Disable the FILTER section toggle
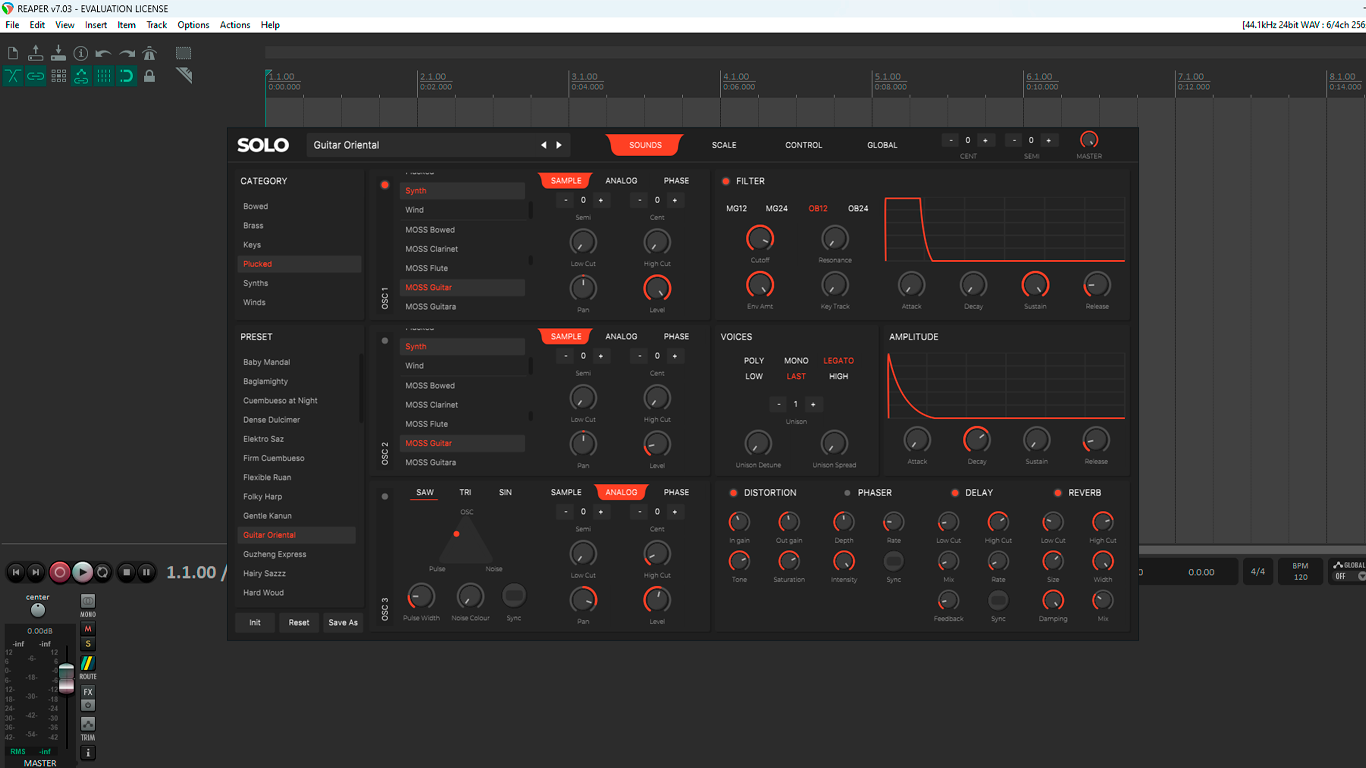The width and height of the screenshot is (1366, 768). click(x=726, y=181)
